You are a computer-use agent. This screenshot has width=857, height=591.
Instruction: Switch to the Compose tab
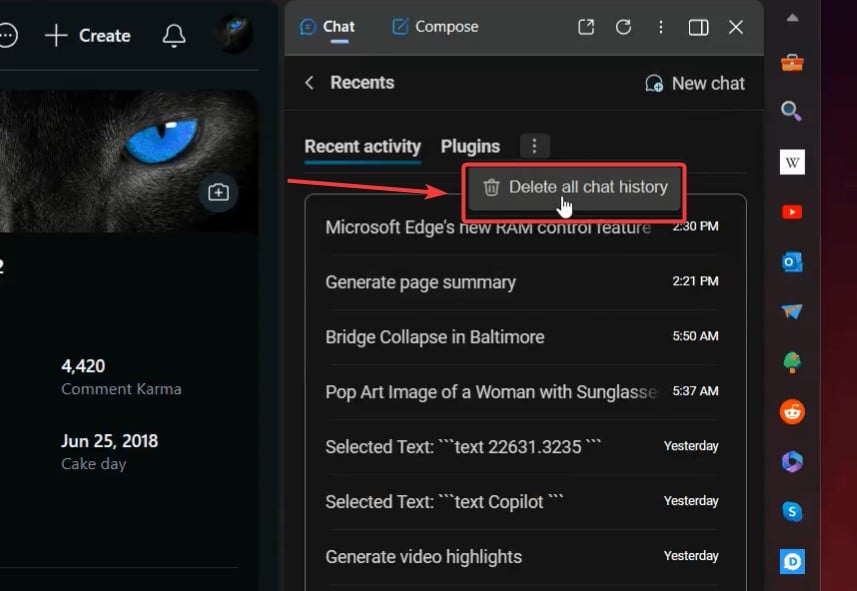(x=435, y=27)
